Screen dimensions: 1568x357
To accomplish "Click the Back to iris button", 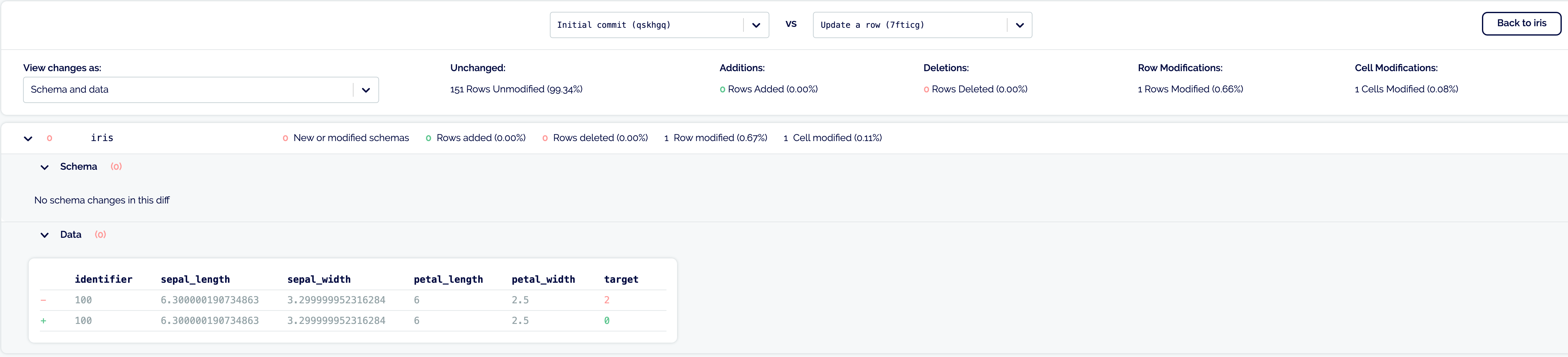I will (1521, 23).
